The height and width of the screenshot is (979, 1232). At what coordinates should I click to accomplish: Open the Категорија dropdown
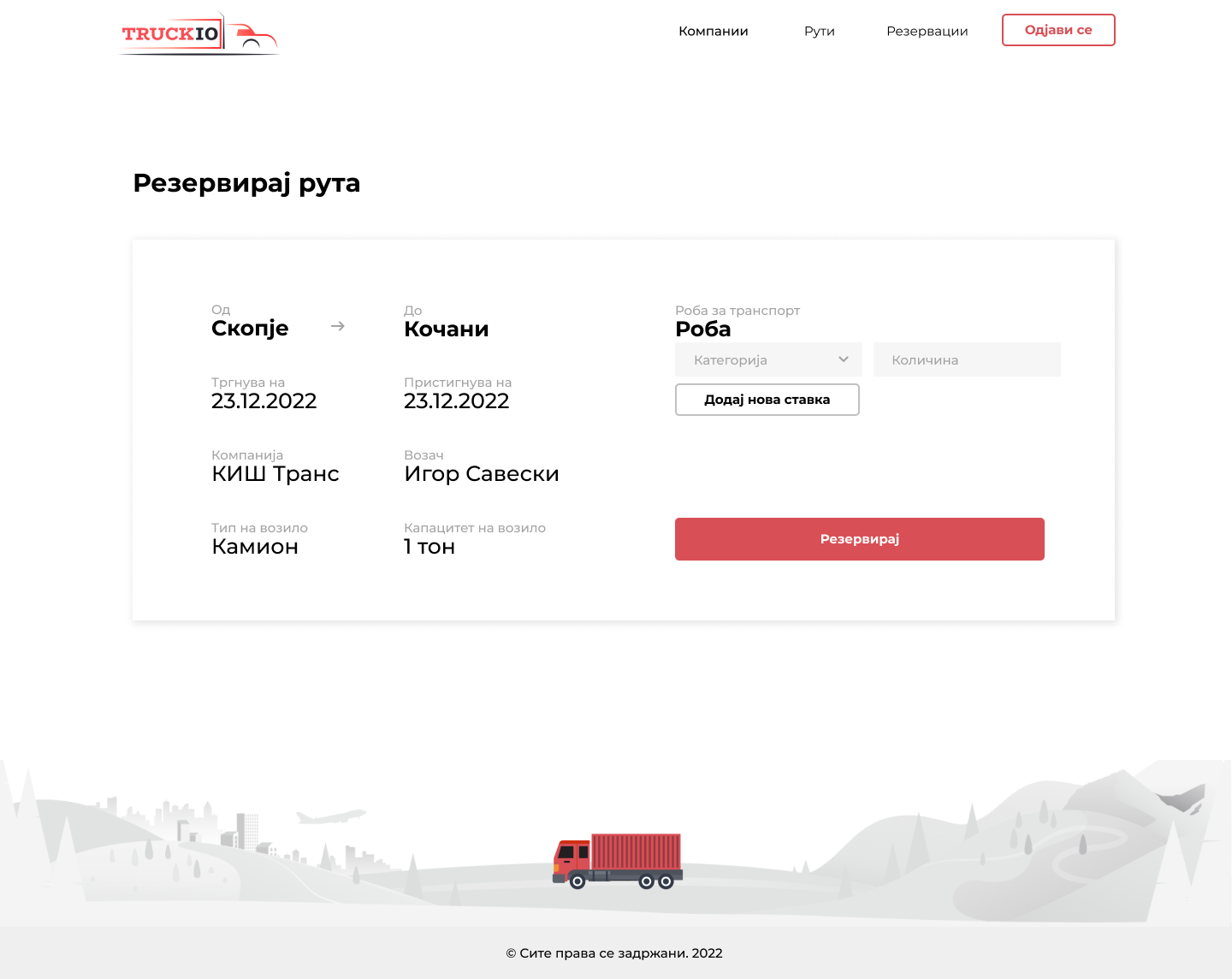click(x=767, y=359)
